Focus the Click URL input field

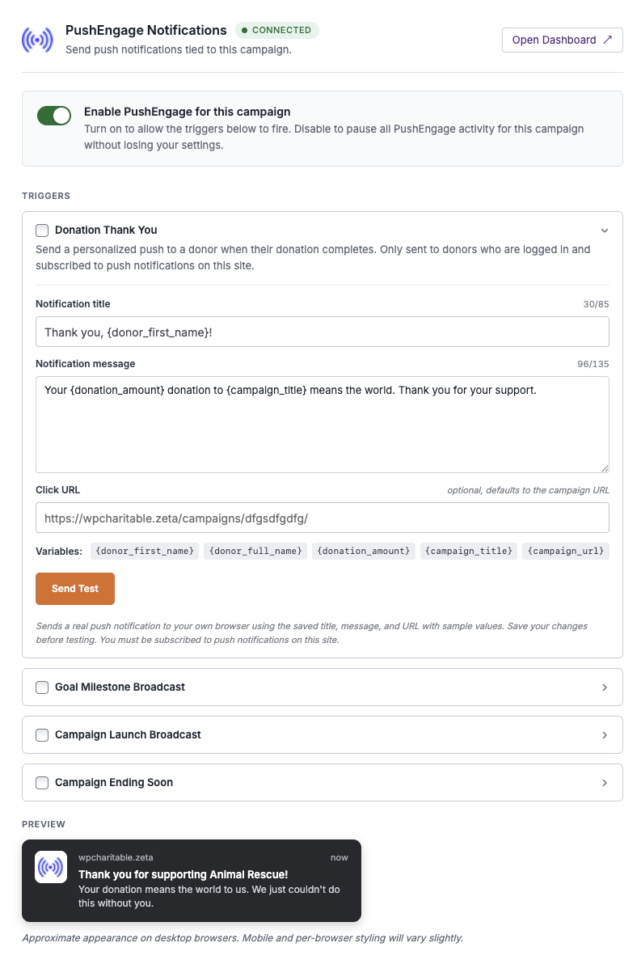click(x=322, y=518)
